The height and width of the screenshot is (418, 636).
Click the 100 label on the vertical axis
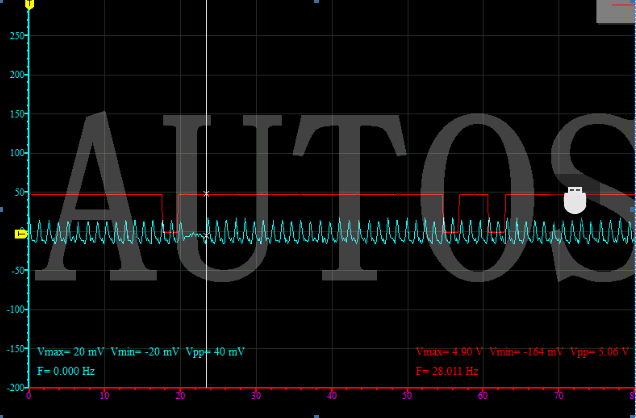pos(17,153)
